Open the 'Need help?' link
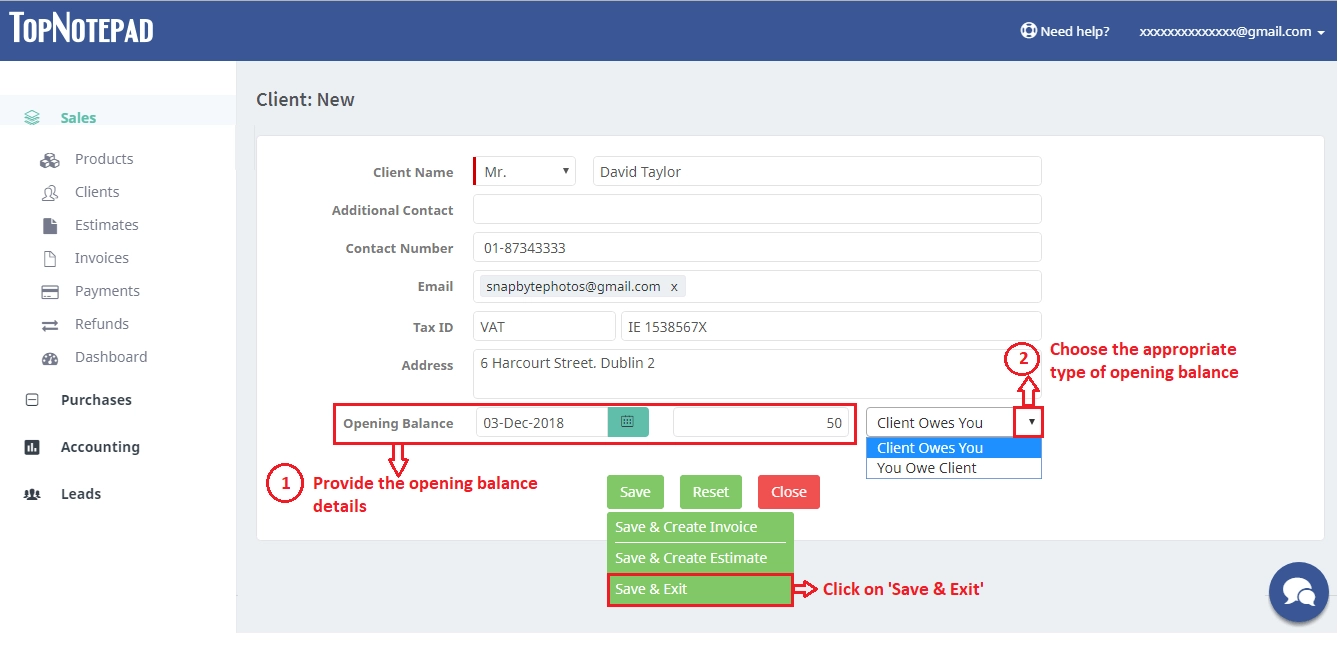 [x=1064, y=31]
